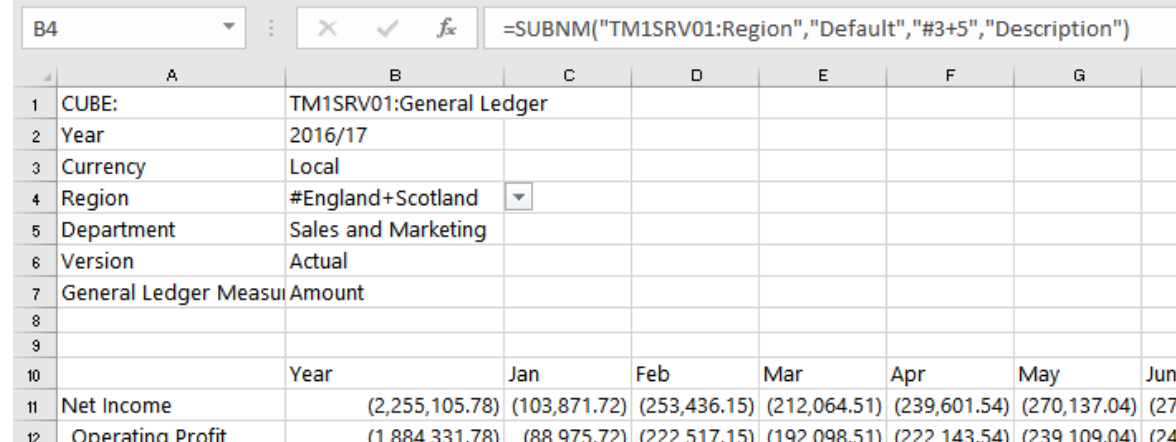Click the 2016/17 cell
The height and width of the screenshot is (442, 1176).
click(x=394, y=135)
